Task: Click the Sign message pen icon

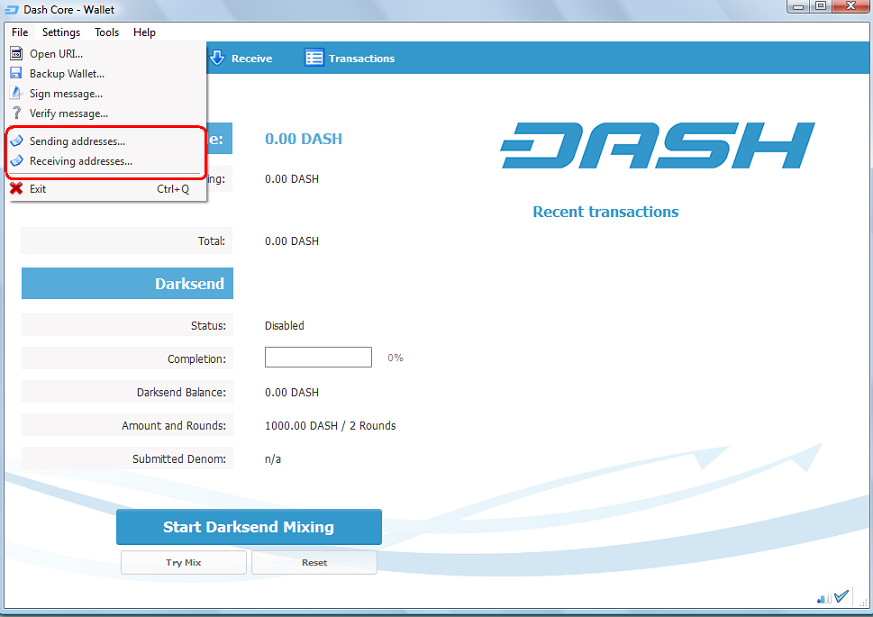Action: click(x=17, y=93)
